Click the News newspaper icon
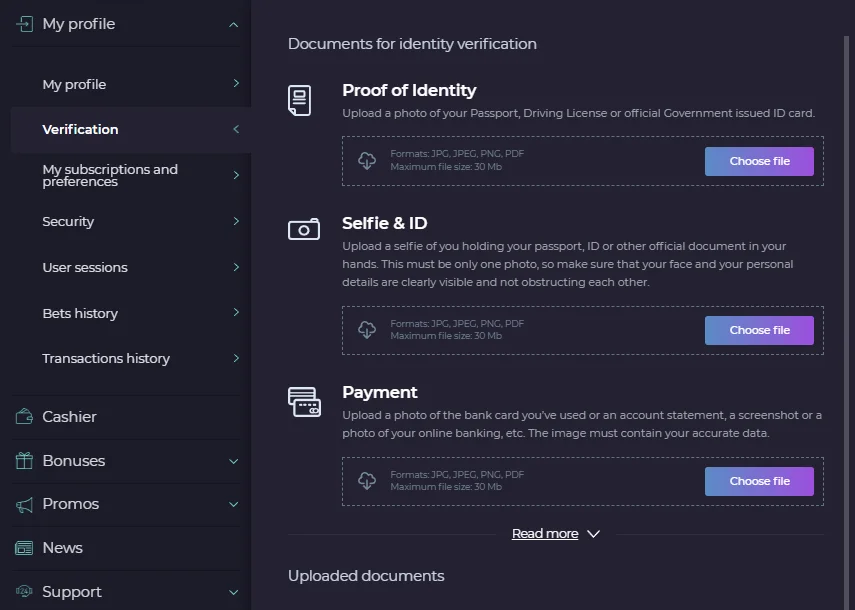Viewport: 855px width, 610px height. click(x=24, y=548)
